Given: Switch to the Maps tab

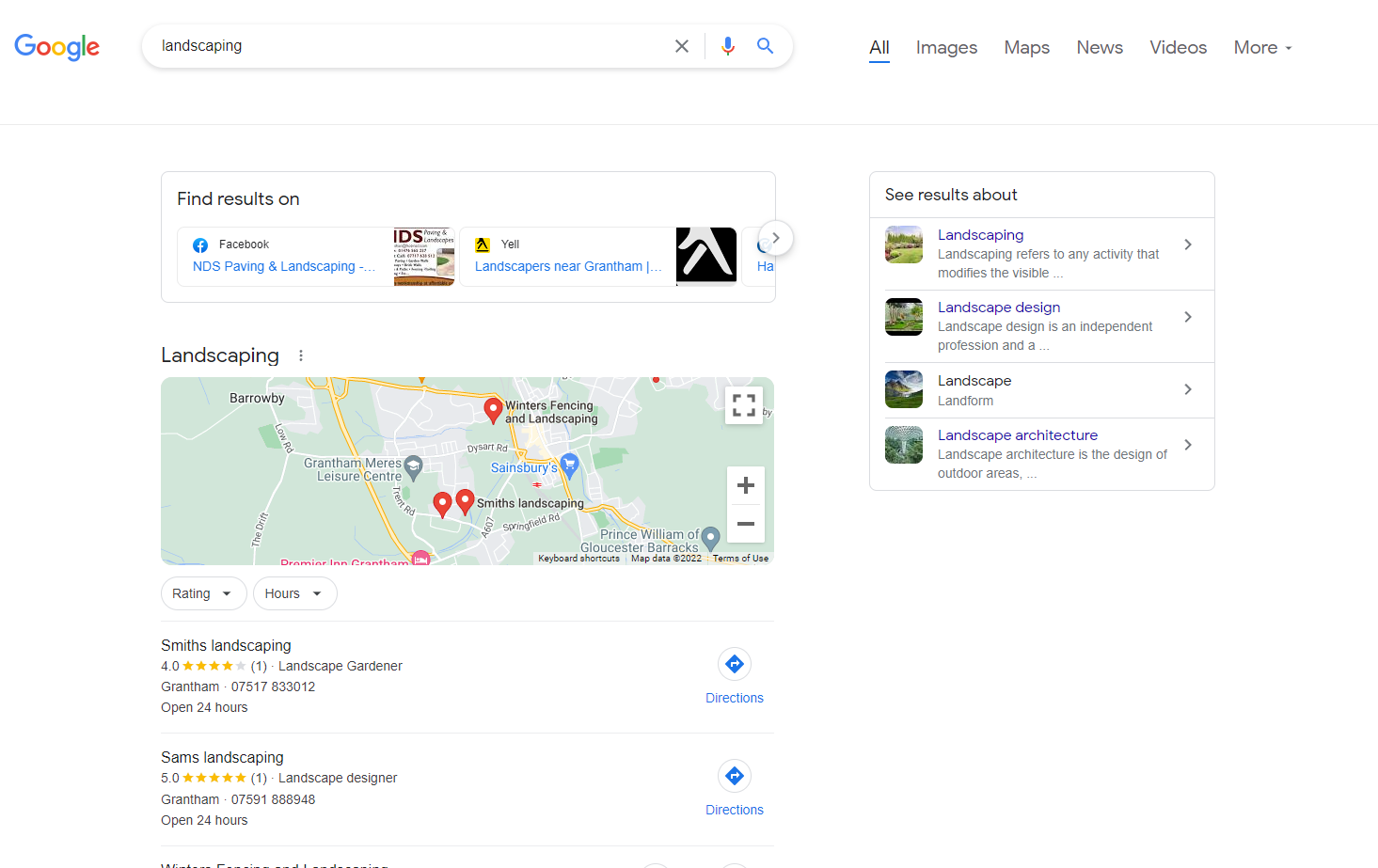Looking at the screenshot, I should click(x=1026, y=47).
